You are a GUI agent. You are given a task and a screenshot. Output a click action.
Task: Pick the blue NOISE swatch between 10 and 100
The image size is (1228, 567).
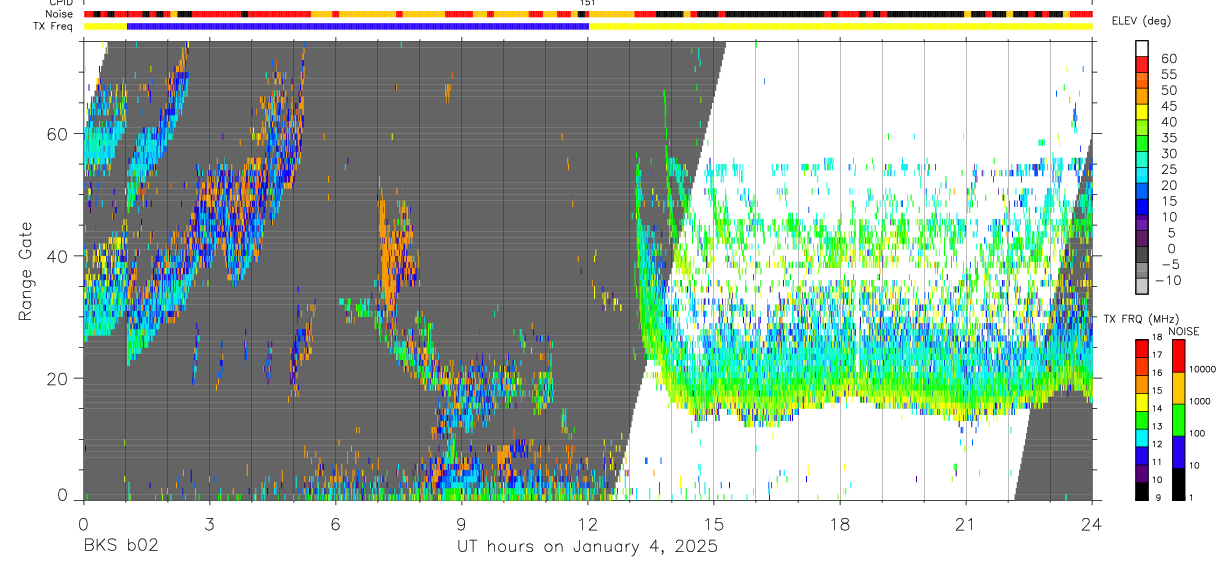[1179, 452]
